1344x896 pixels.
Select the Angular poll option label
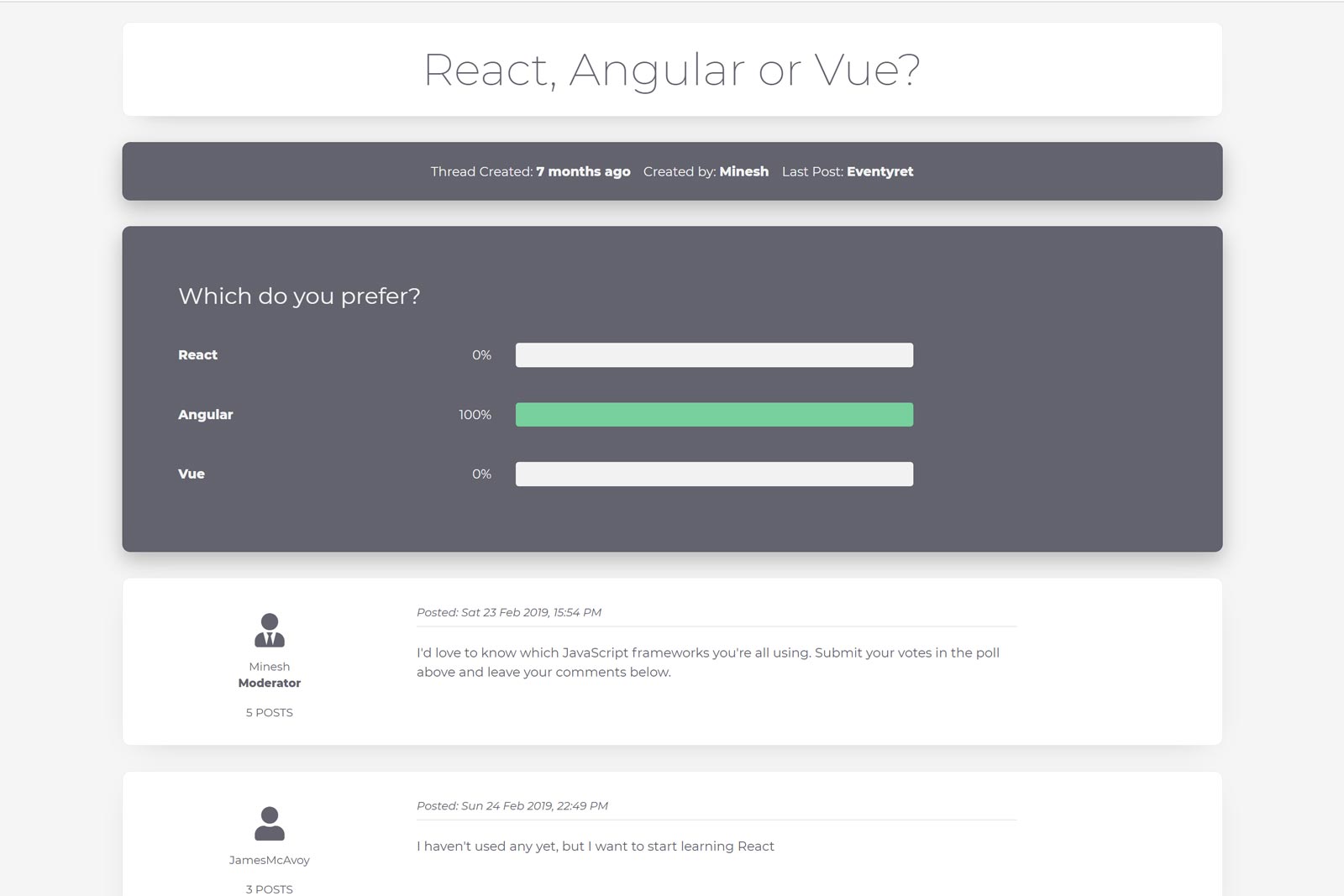[205, 415]
